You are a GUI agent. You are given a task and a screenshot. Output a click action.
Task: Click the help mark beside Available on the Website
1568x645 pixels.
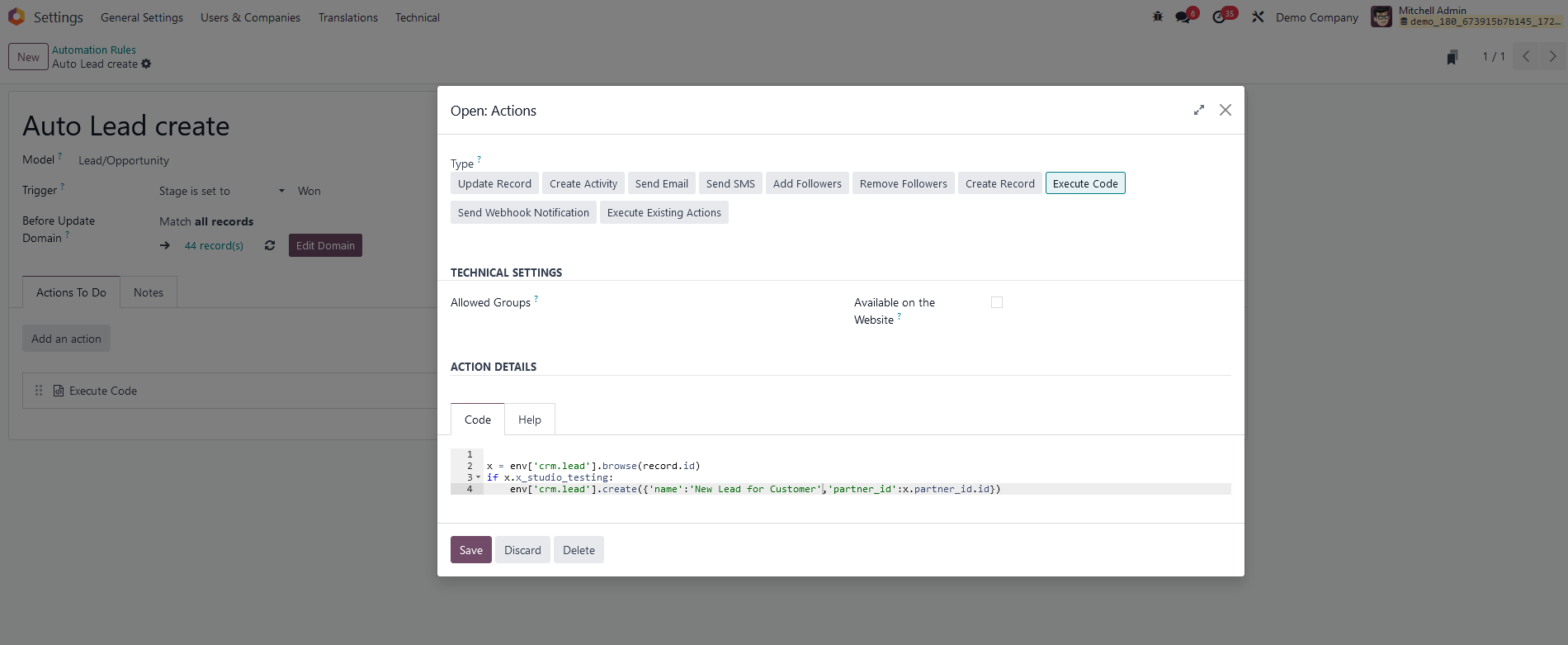coord(900,315)
